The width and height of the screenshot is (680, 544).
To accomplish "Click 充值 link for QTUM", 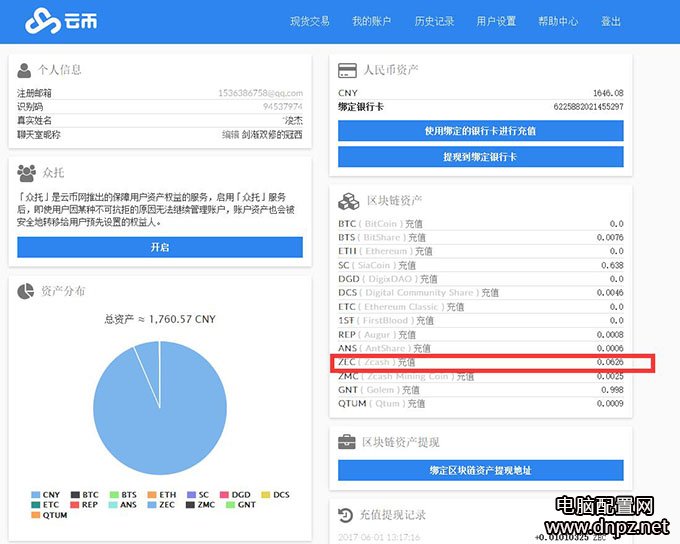I will [416, 403].
